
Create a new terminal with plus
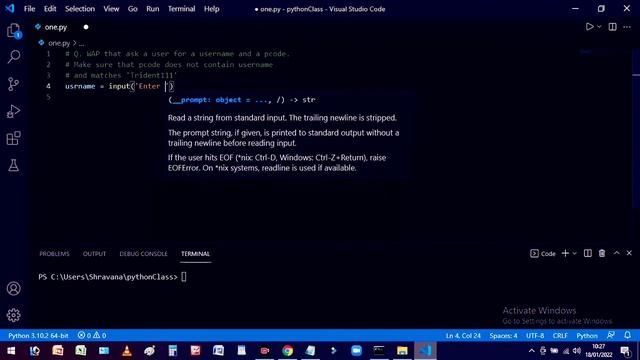pos(565,253)
